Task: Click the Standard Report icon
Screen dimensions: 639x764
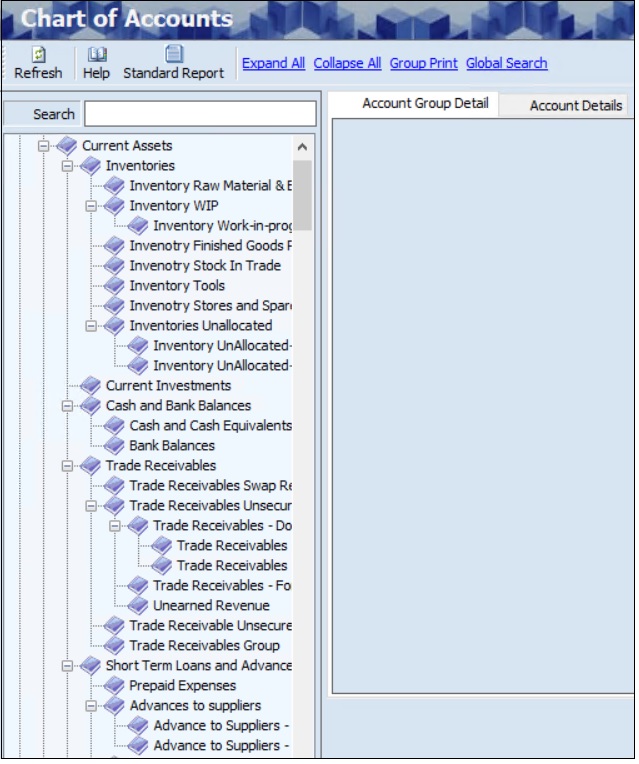Action: (174, 54)
